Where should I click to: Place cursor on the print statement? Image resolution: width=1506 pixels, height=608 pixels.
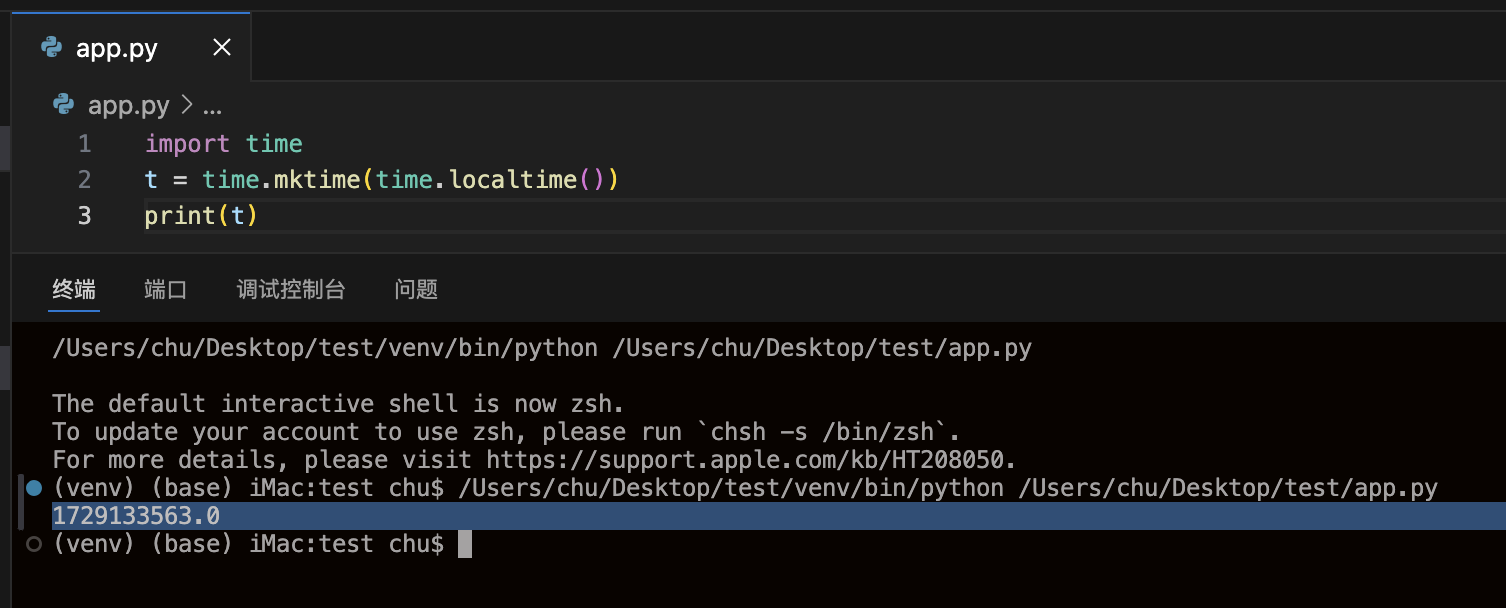180,215
